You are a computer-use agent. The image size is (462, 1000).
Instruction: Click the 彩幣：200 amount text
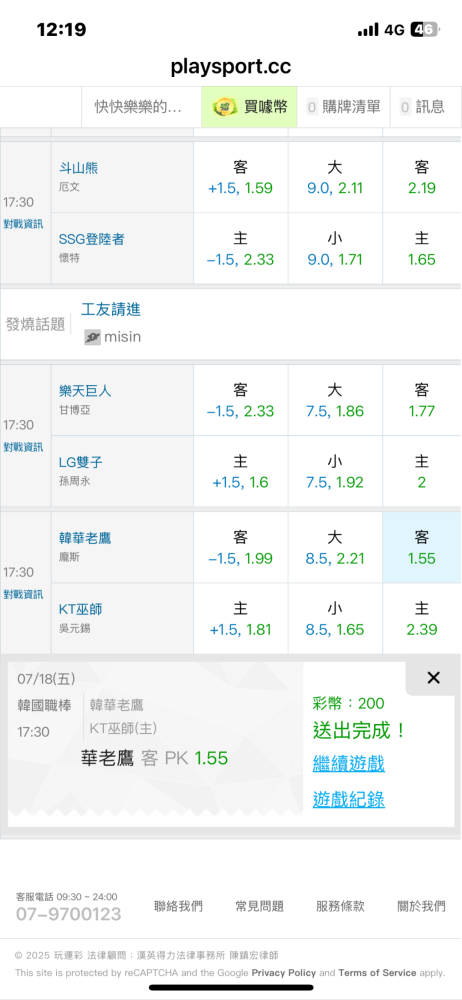tap(348, 703)
